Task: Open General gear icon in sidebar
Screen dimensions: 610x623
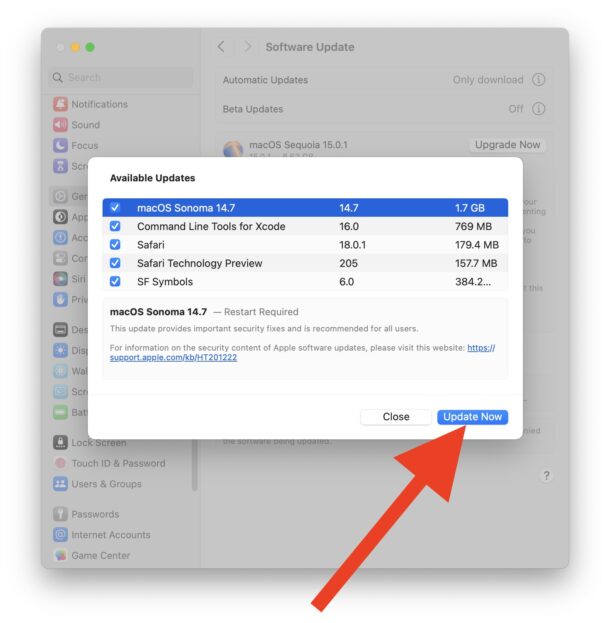Action: (60, 196)
